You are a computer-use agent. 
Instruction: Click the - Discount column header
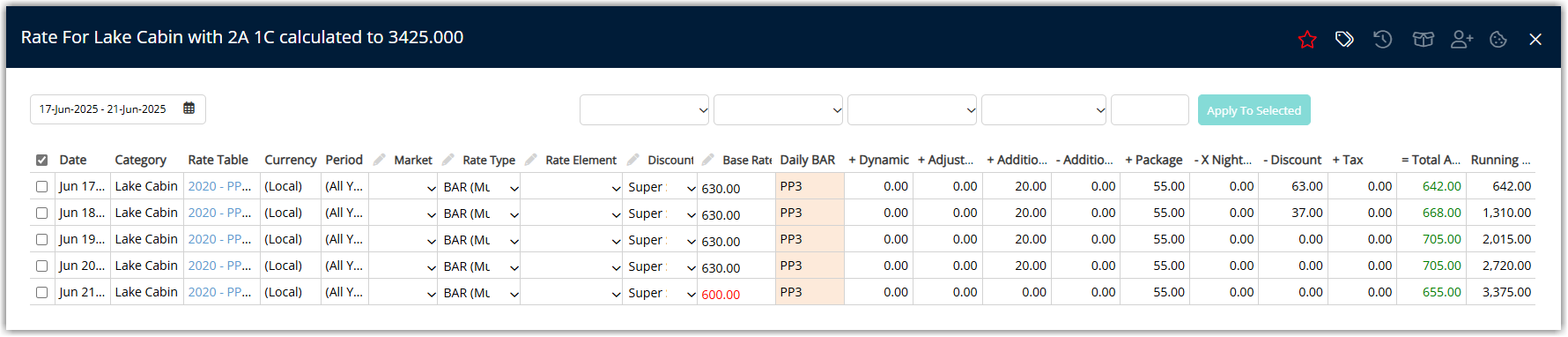pyautogui.click(x=1292, y=160)
